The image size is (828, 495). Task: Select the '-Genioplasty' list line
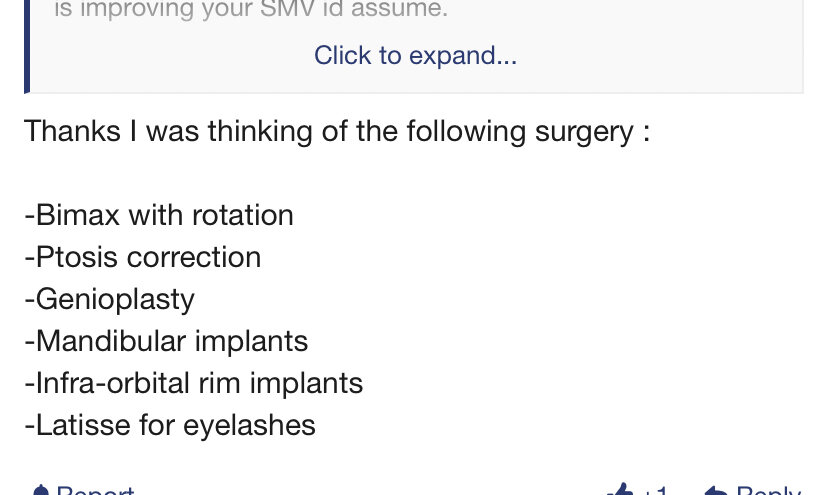[x=109, y=300]
